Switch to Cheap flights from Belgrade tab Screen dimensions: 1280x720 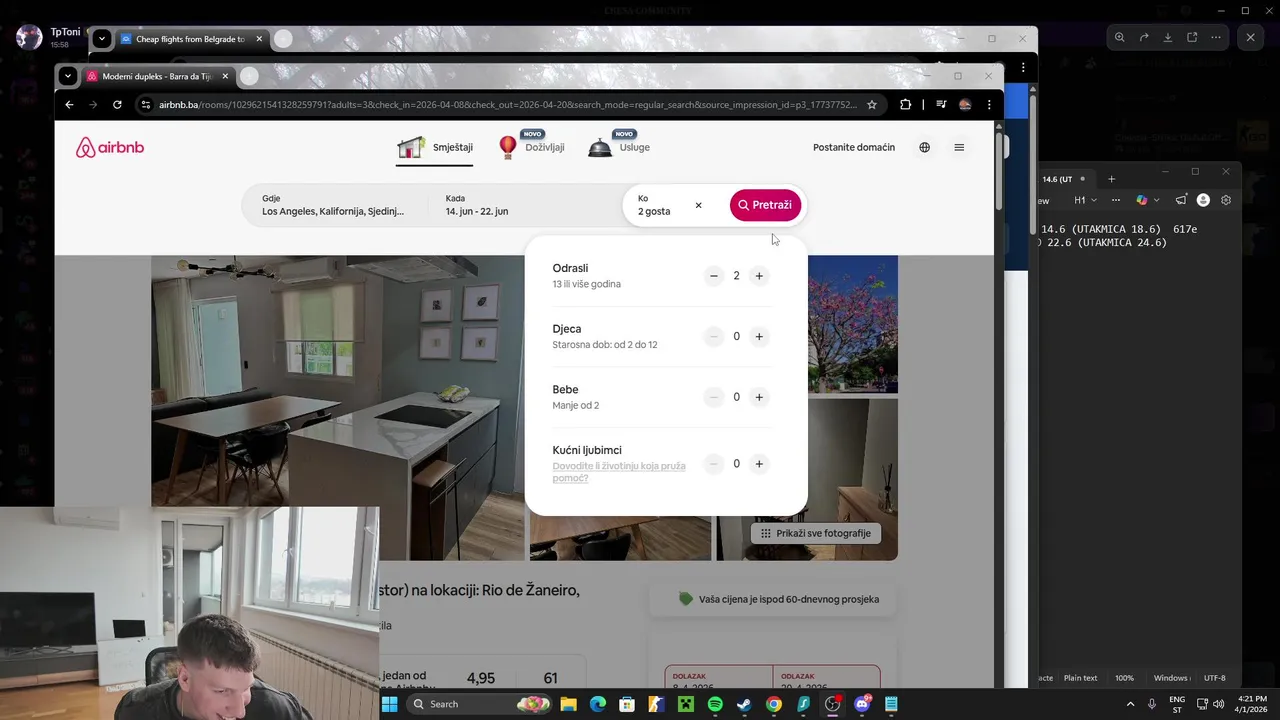[192, 39]
